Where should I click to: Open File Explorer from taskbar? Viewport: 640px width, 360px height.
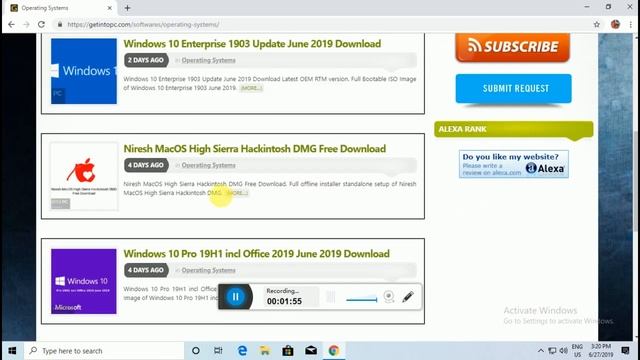coord(265,351)
